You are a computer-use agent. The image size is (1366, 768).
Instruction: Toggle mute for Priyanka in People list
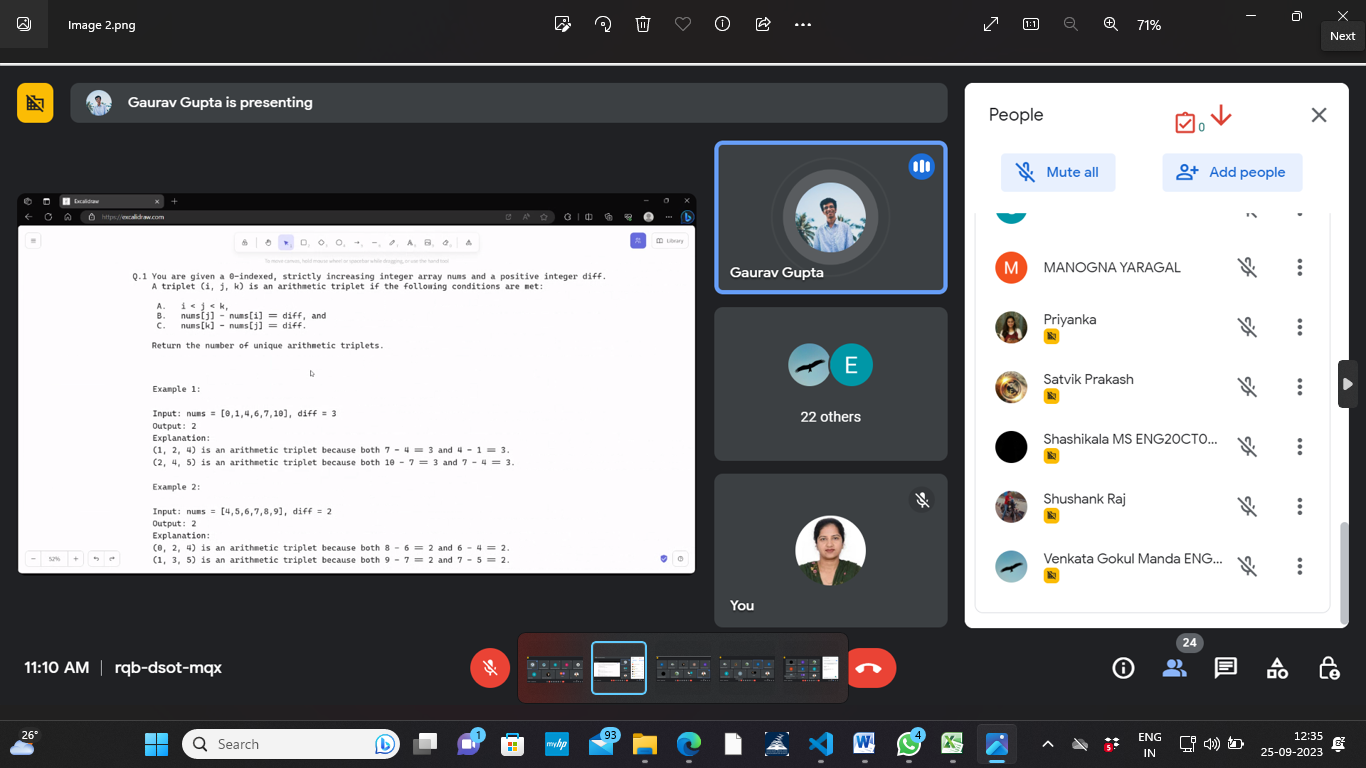pyautogui.click(x=1247, y=327)
